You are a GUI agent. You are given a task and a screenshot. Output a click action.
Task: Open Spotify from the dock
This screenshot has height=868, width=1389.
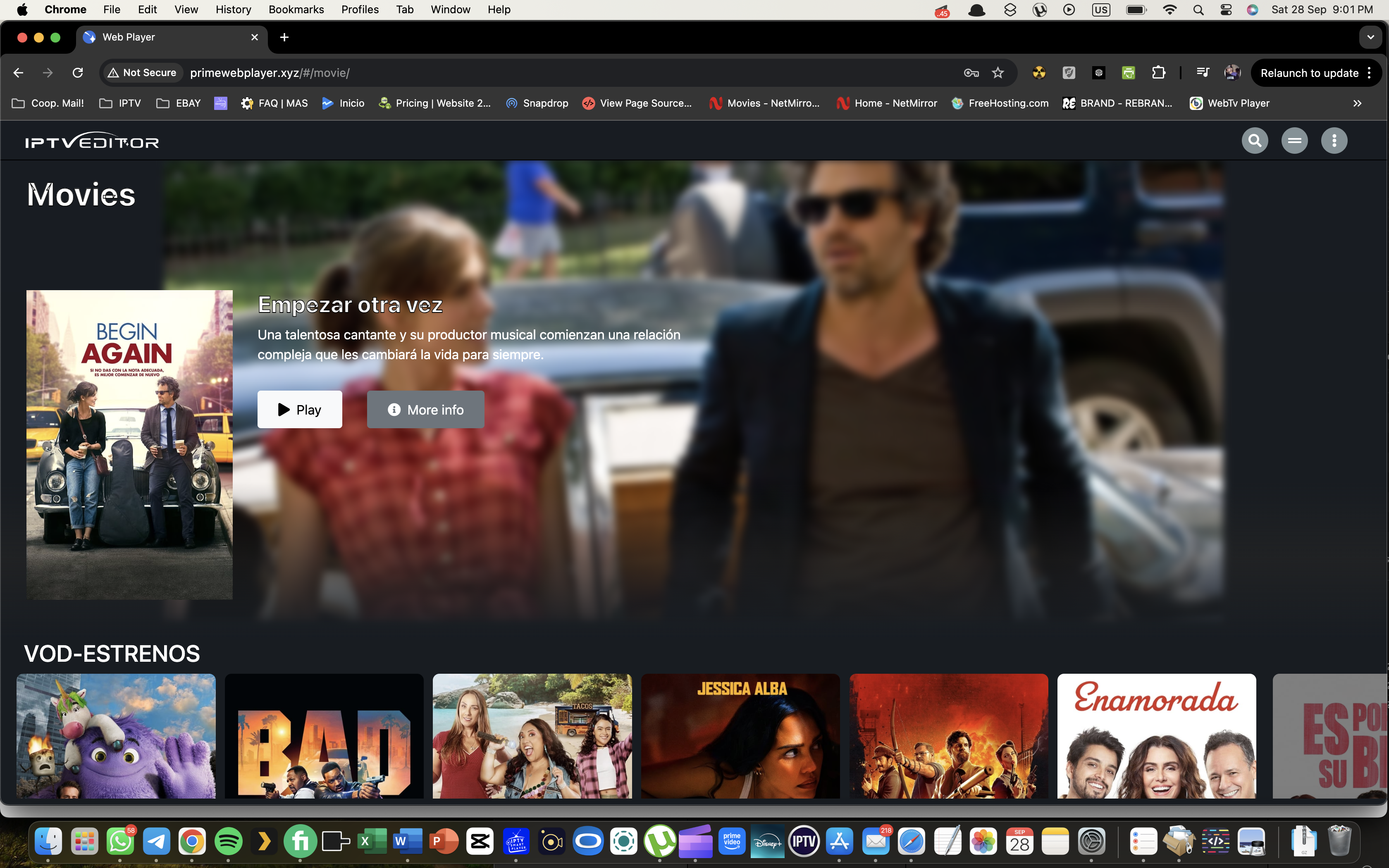tap(228, 840)
